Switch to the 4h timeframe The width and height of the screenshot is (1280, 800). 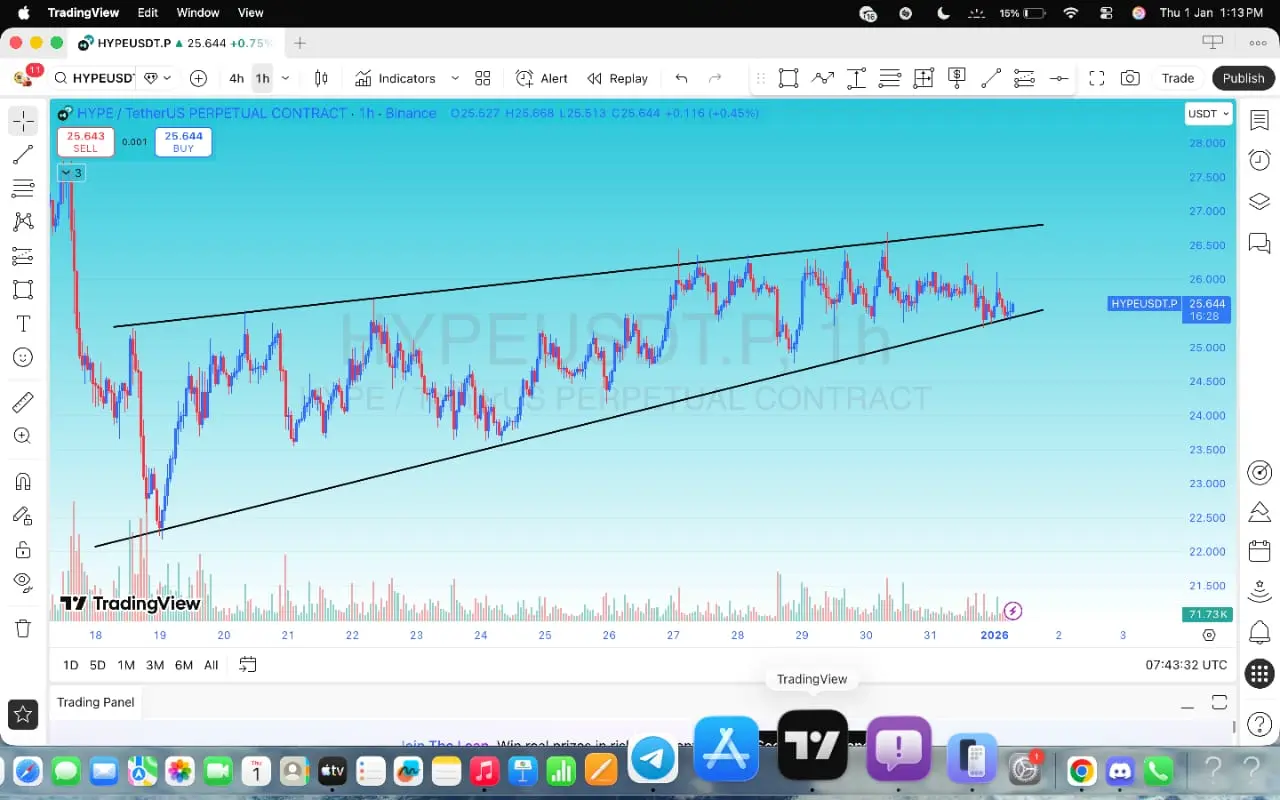point(236,78)
